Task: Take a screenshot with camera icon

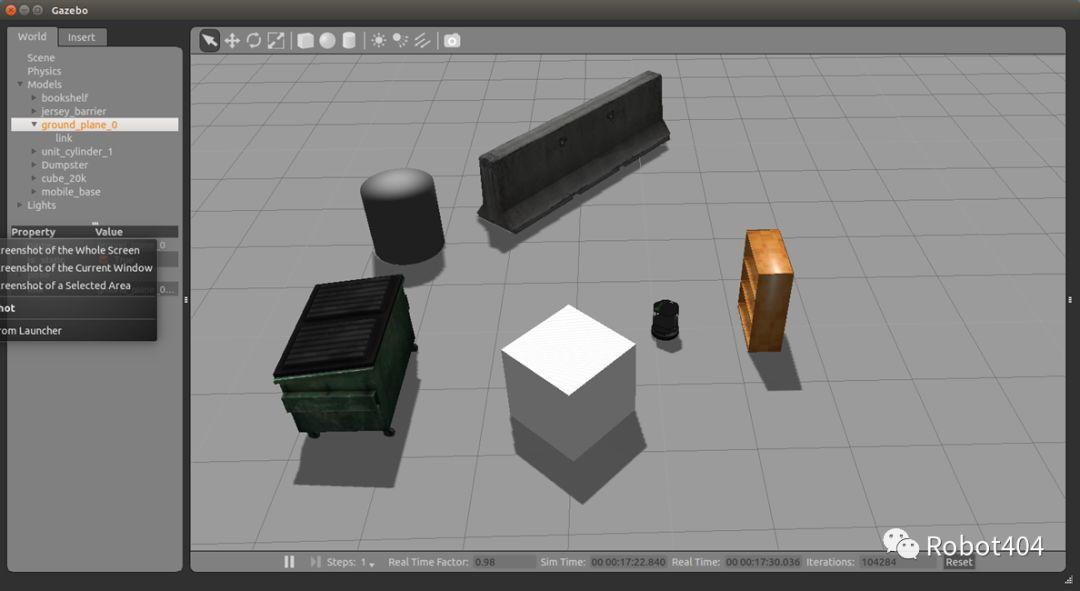Action: pyautogui.click(x=452, y=41)
